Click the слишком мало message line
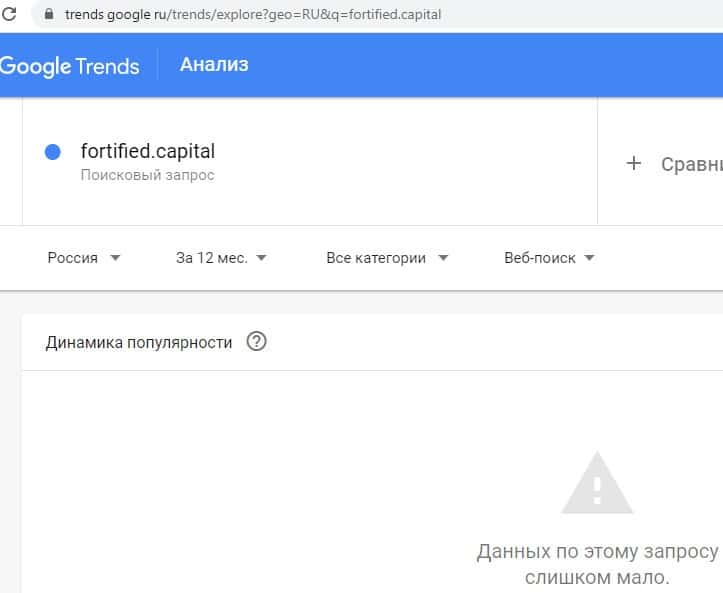The image size is (723, 593). 597,577
